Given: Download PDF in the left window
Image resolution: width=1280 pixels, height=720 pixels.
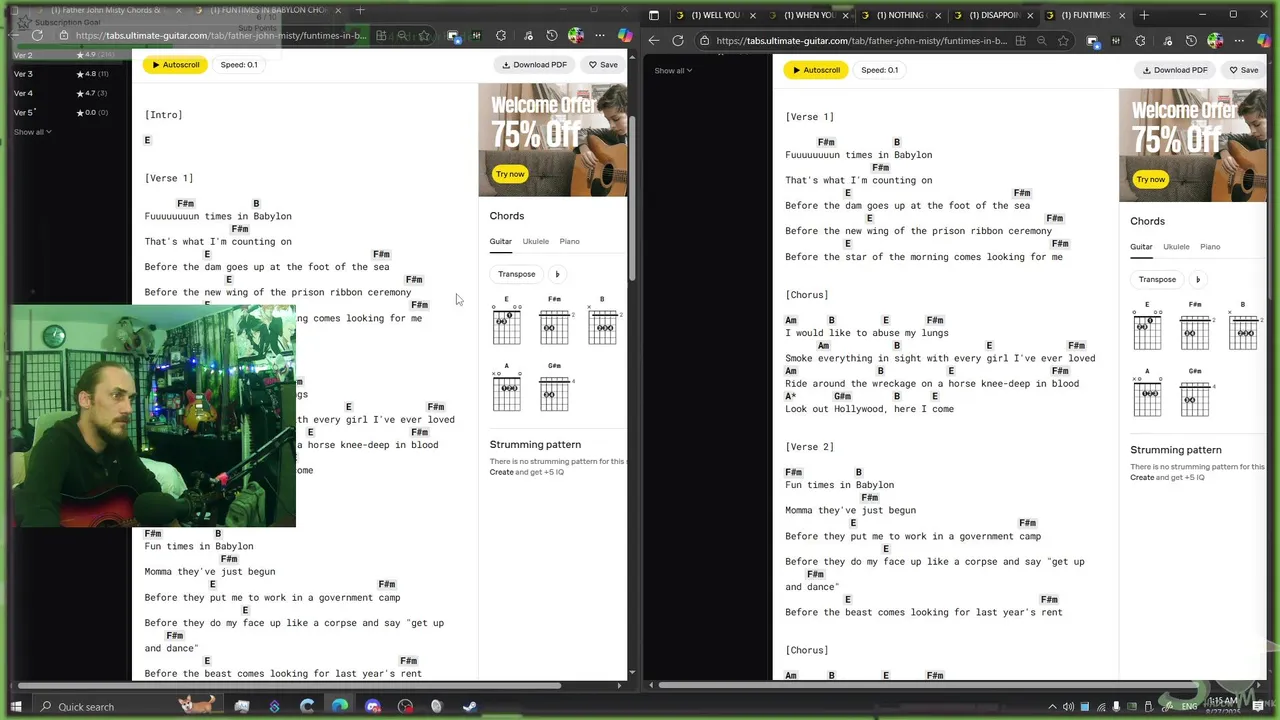Looking at the screenshot, I should click(534, 64).
